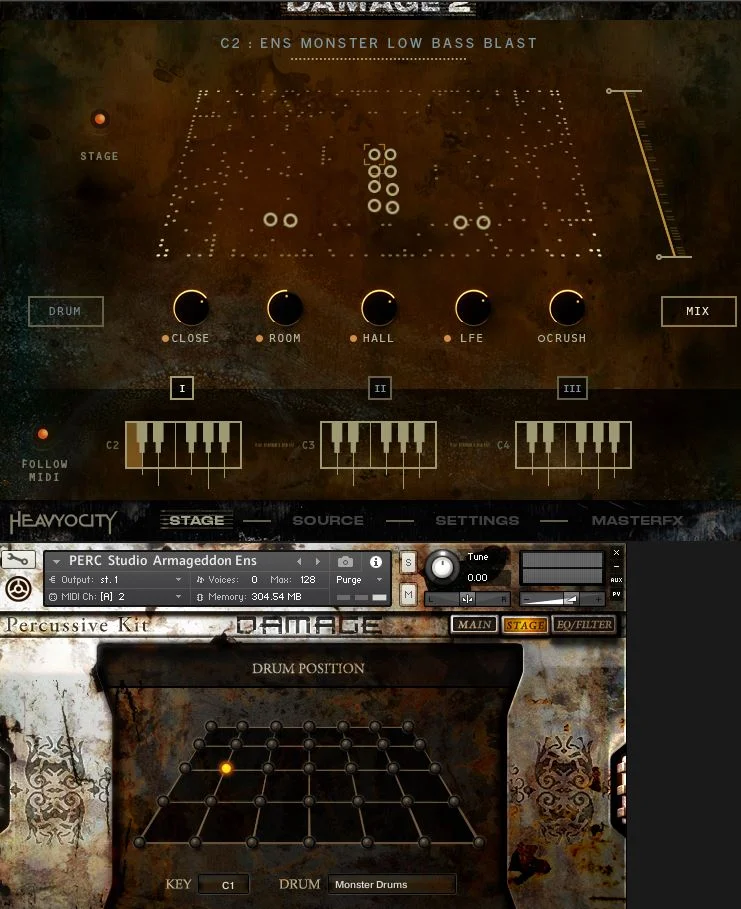Click the AUX button in Kontakt header
The height and width of the screenshot is (909, 741).
(x=616, y=580)
